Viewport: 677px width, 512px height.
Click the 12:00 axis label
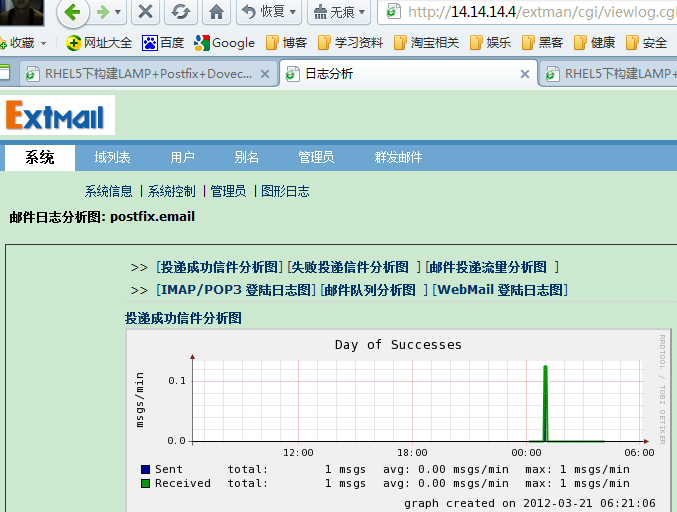click(298, 452)
